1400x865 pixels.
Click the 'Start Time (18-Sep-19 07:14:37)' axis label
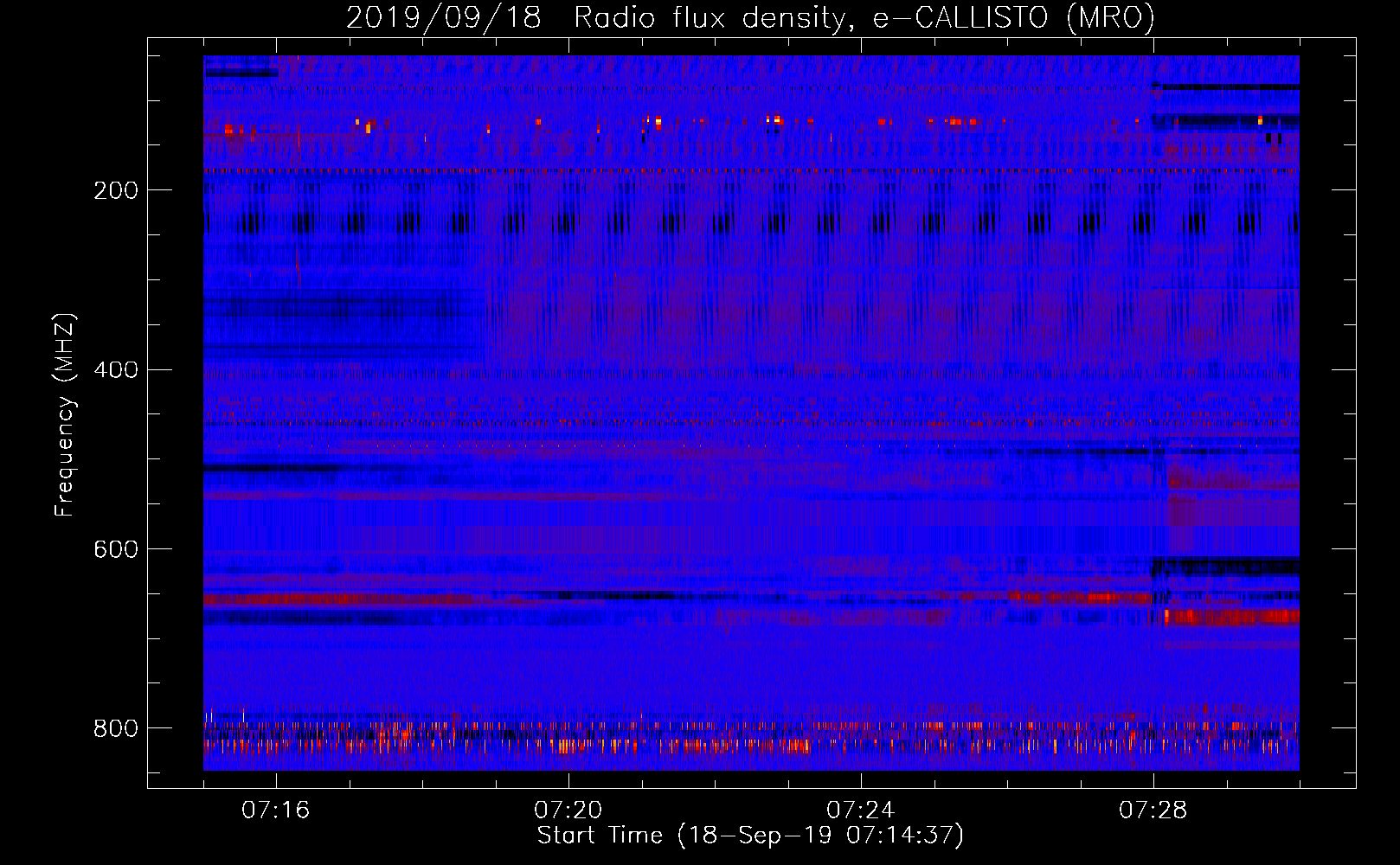tap(750, 836)
